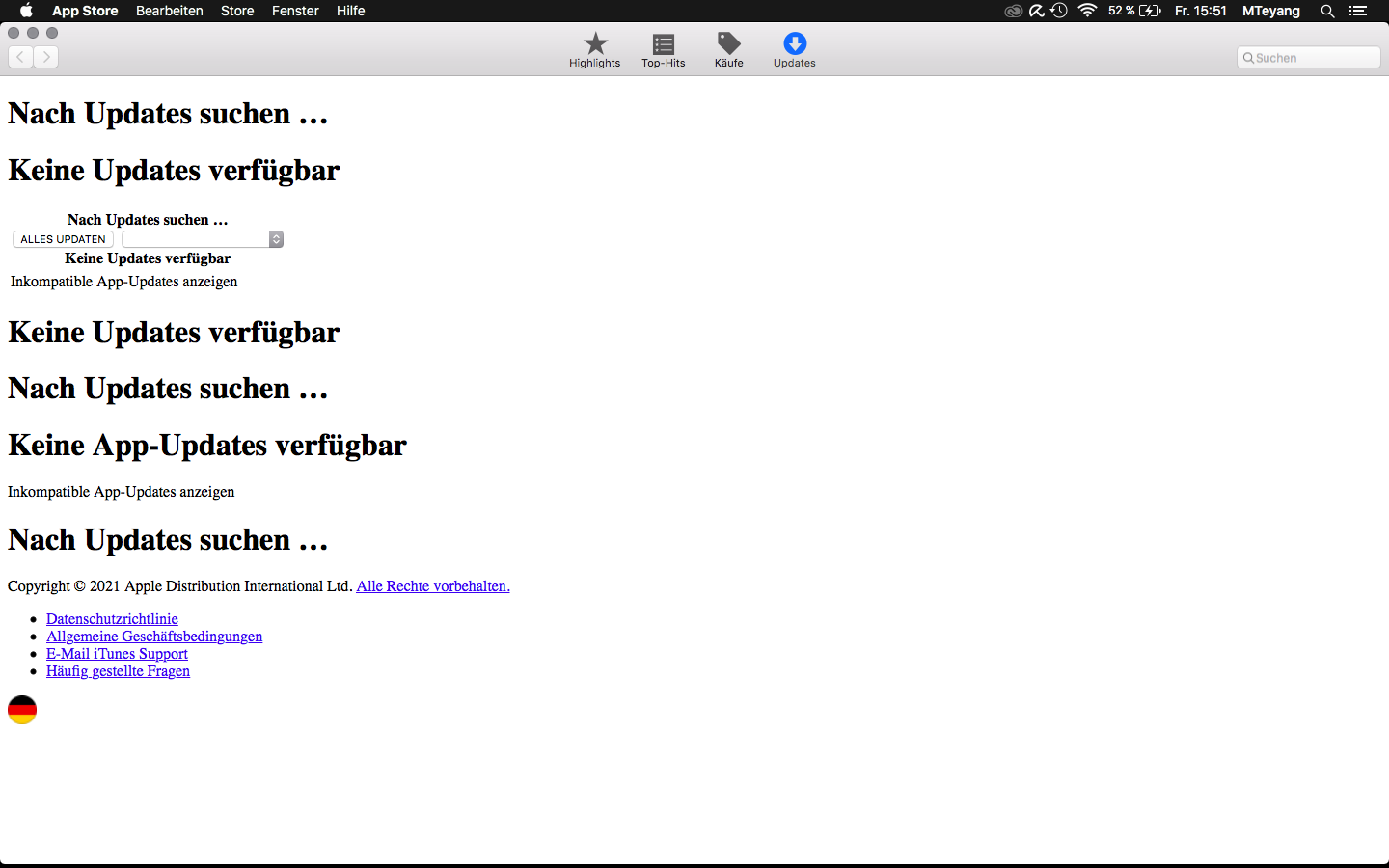Viewport: 1389px width, 868px height.
Task: Follow the Alle Rechte vorbehalten link
Action: click(433, 586)
